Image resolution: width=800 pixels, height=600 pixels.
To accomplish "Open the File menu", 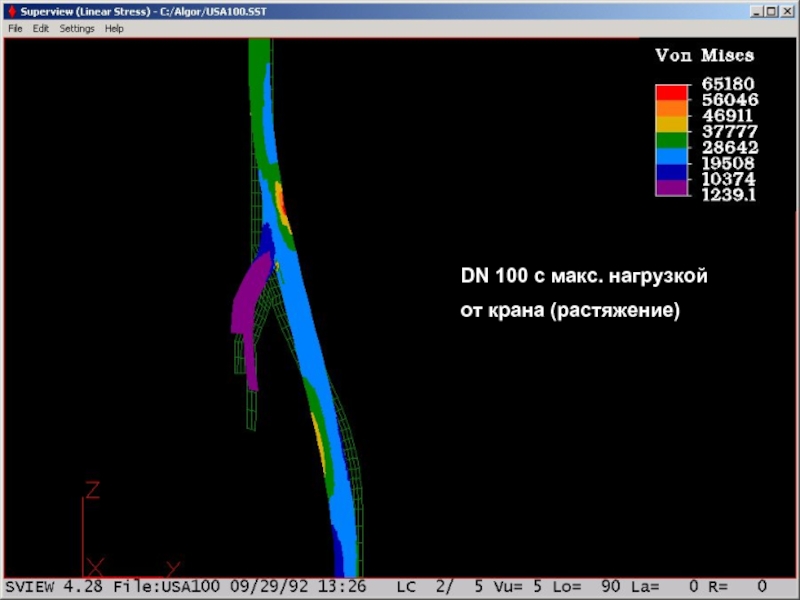I will (x=15, y=29).
